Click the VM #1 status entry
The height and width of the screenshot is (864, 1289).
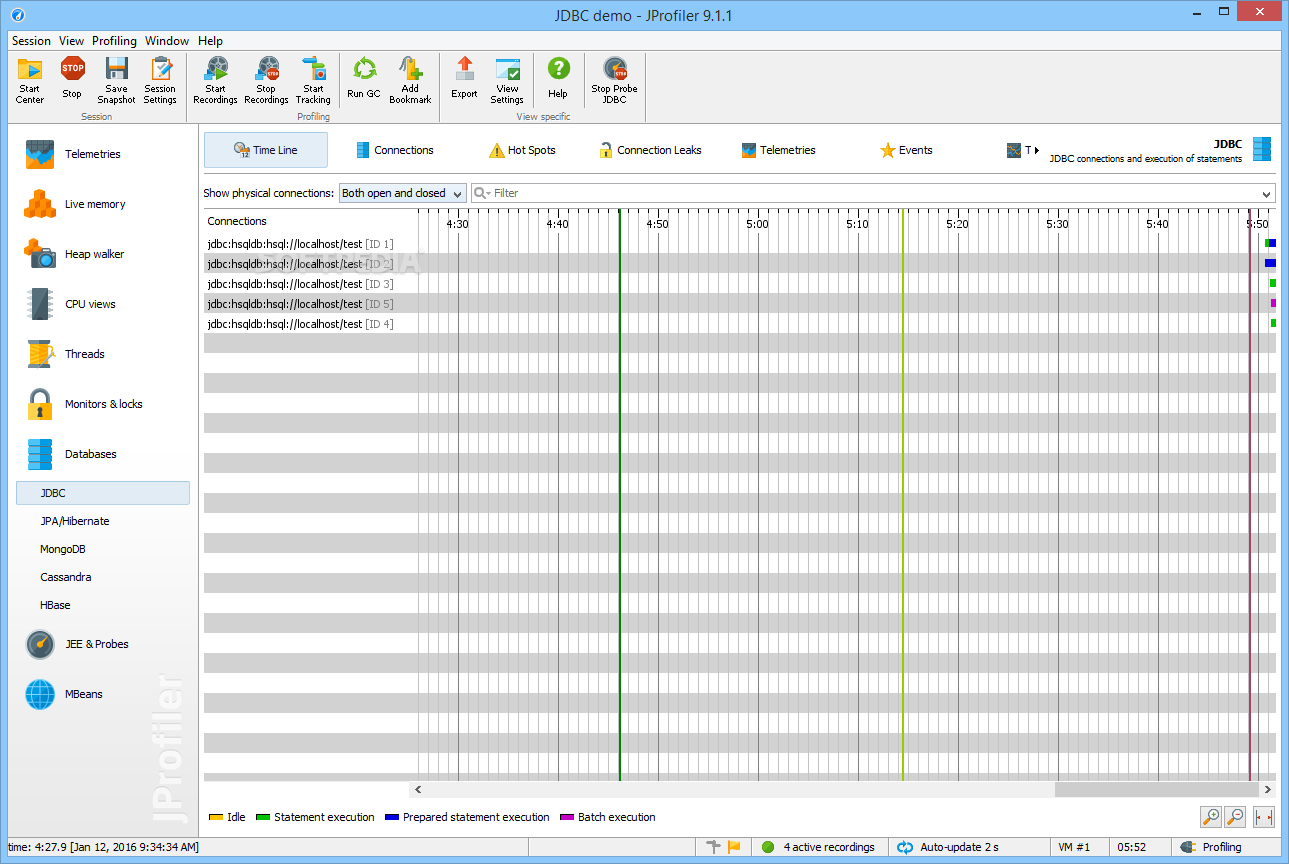(1074, 847)
